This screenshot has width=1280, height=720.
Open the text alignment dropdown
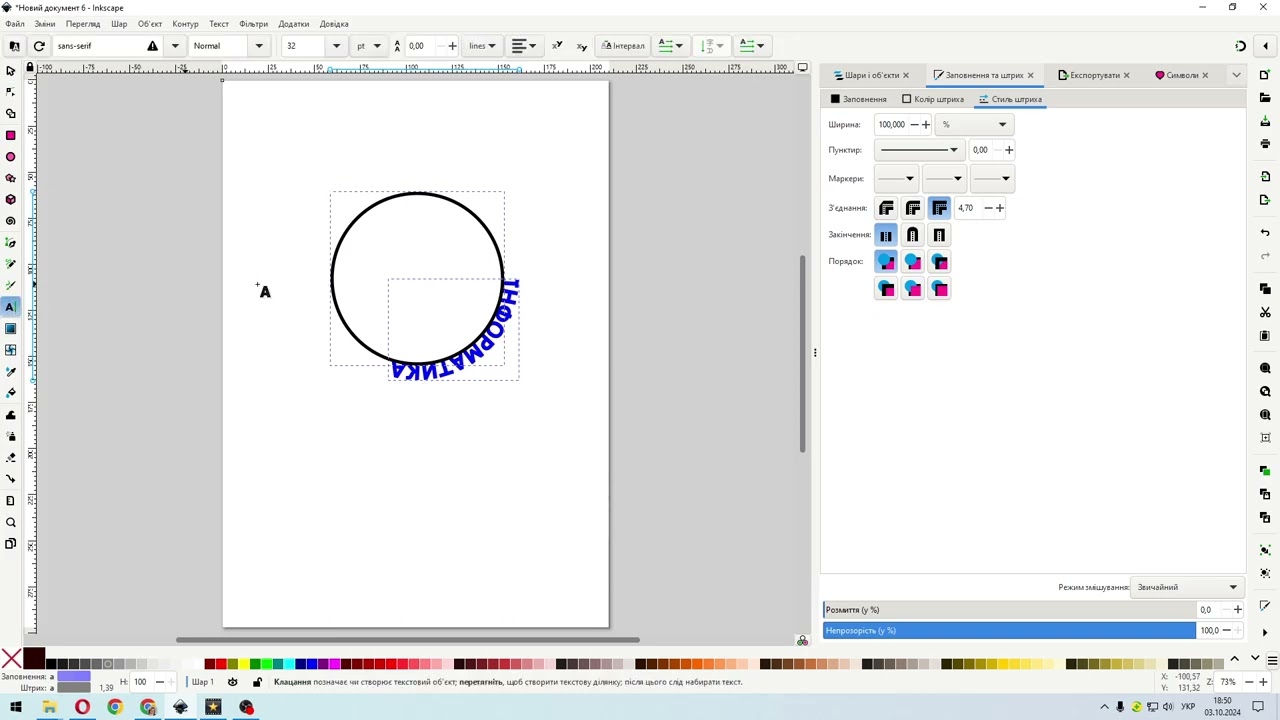tap(524, 46)
